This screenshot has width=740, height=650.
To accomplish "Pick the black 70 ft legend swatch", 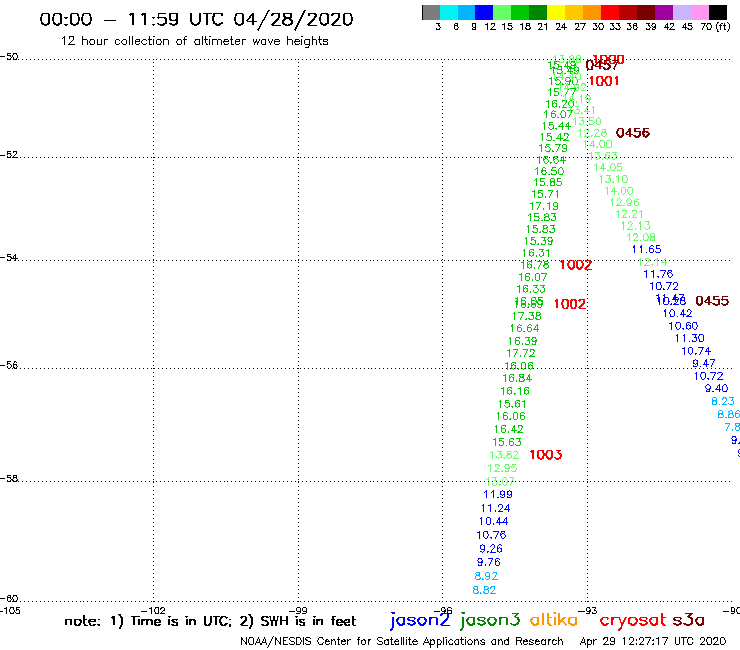I will [x=717, y=12].
